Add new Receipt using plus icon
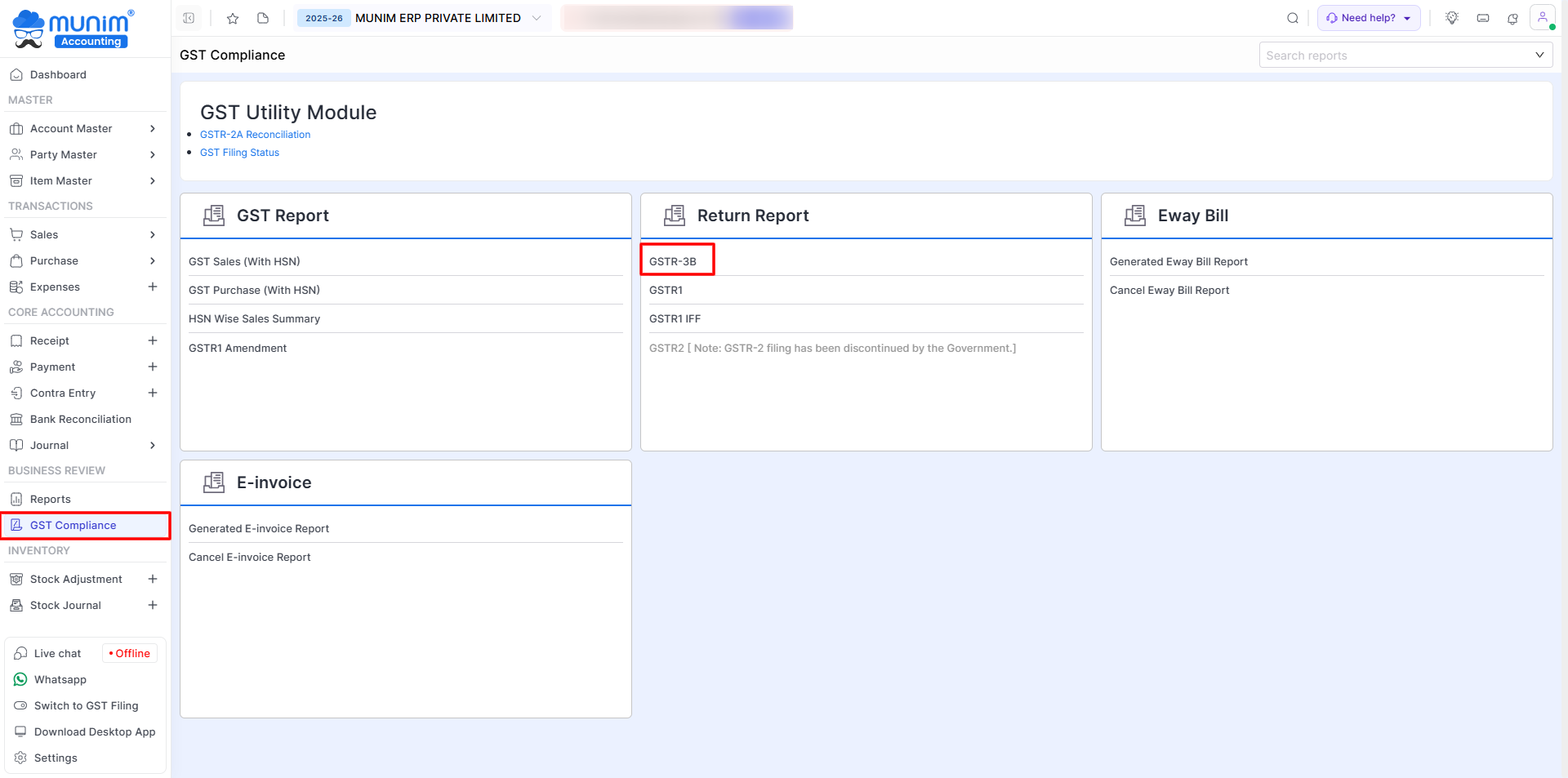Screen dimensions: 1568x778 click(x=153, y=340)
